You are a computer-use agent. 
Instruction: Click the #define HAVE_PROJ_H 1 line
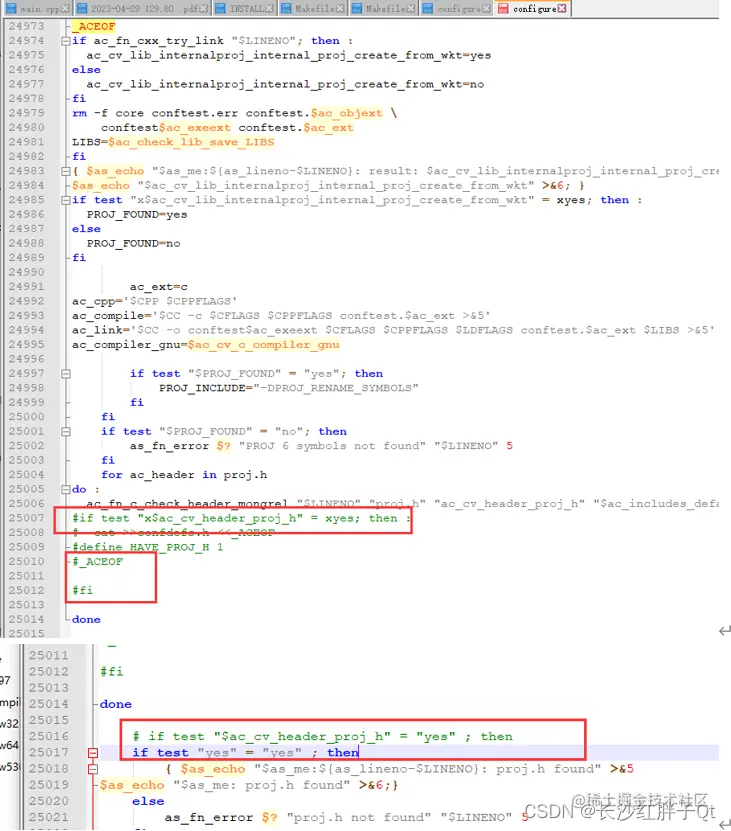(x=148, y=547)
